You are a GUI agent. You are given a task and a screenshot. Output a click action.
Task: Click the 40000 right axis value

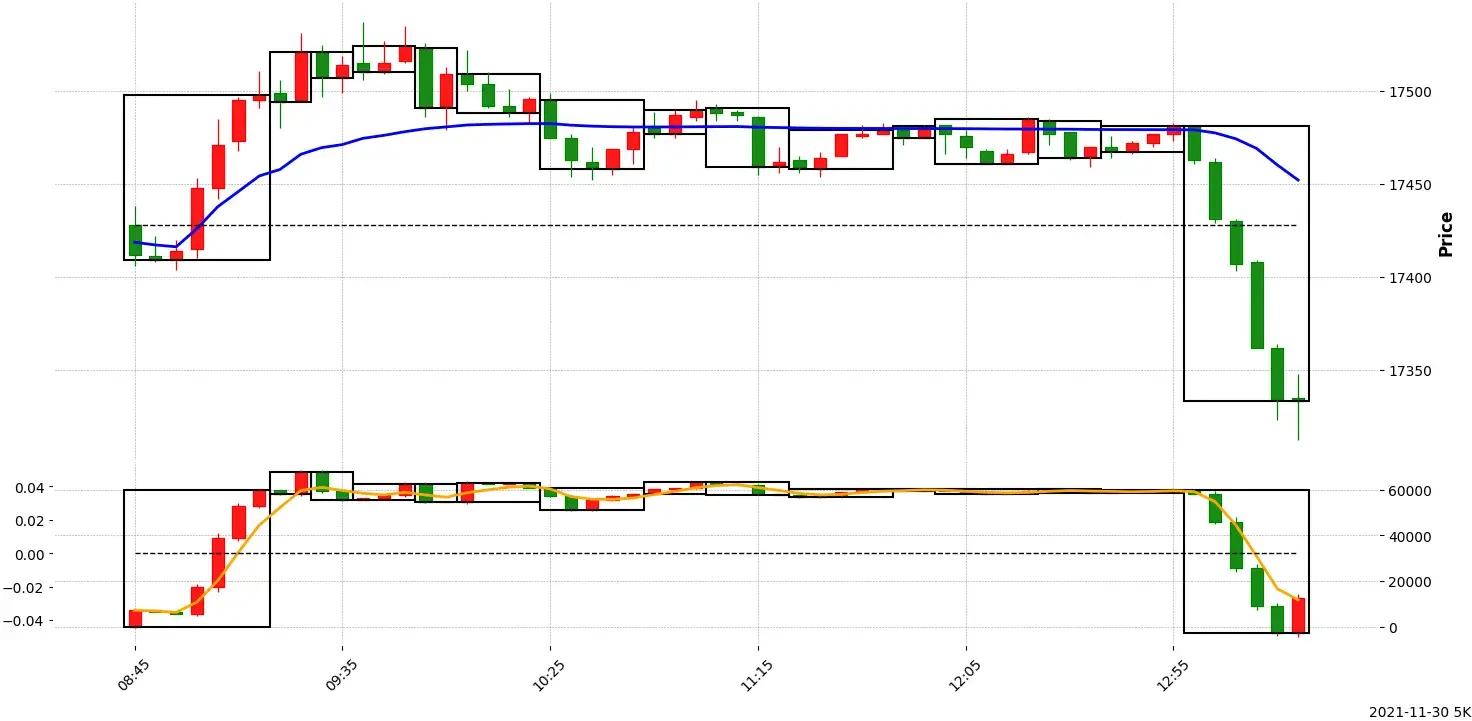(x=1410, y=537)
